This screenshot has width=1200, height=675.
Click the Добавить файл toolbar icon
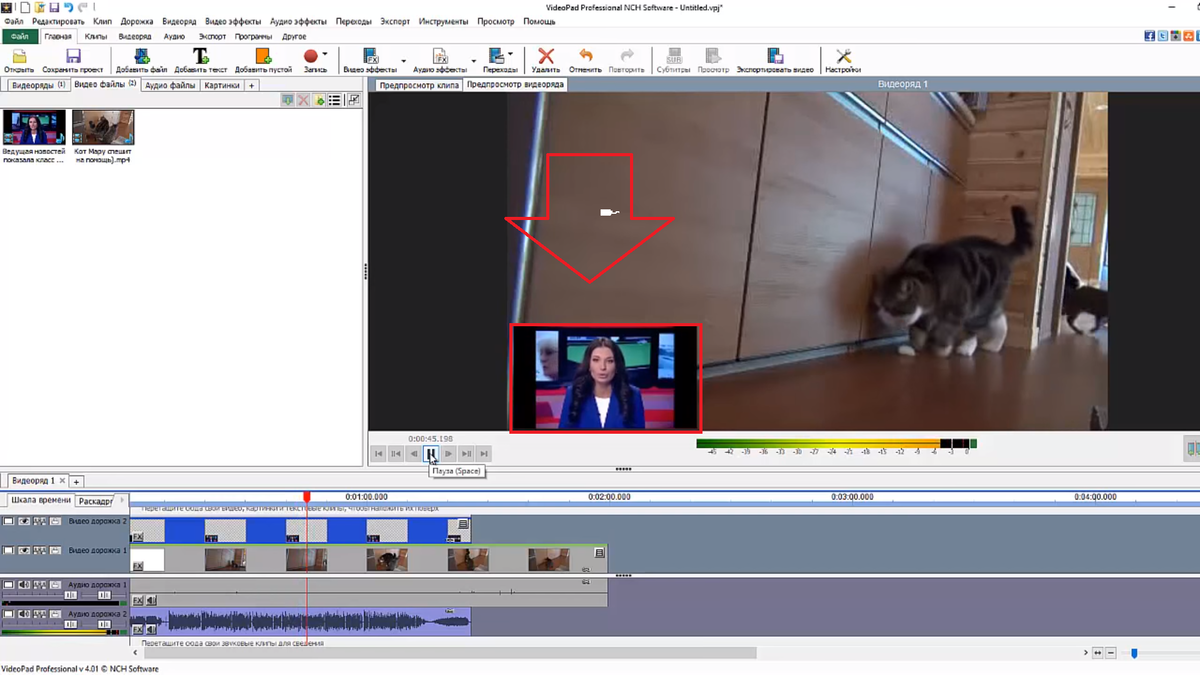[141, 57]
